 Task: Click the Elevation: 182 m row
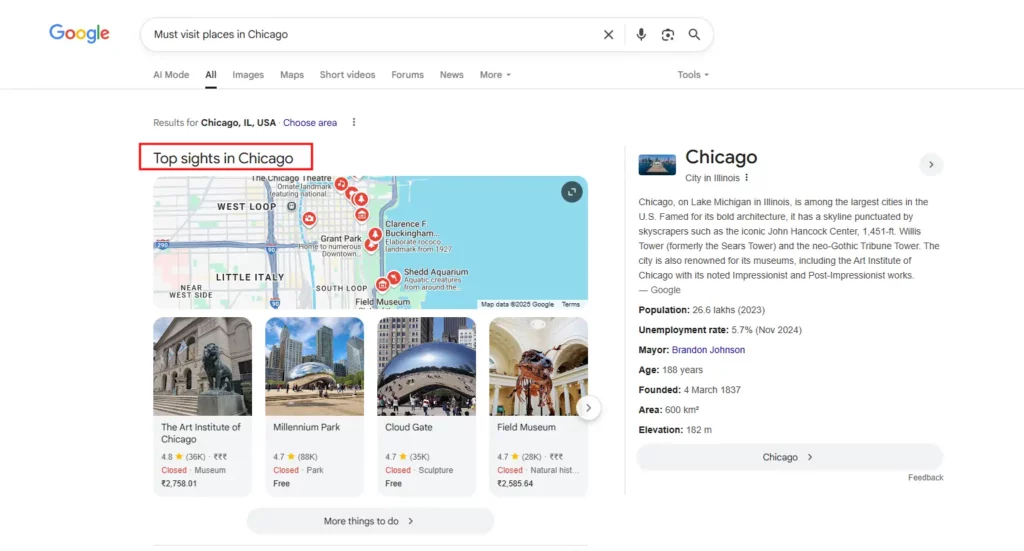(675, 430)
